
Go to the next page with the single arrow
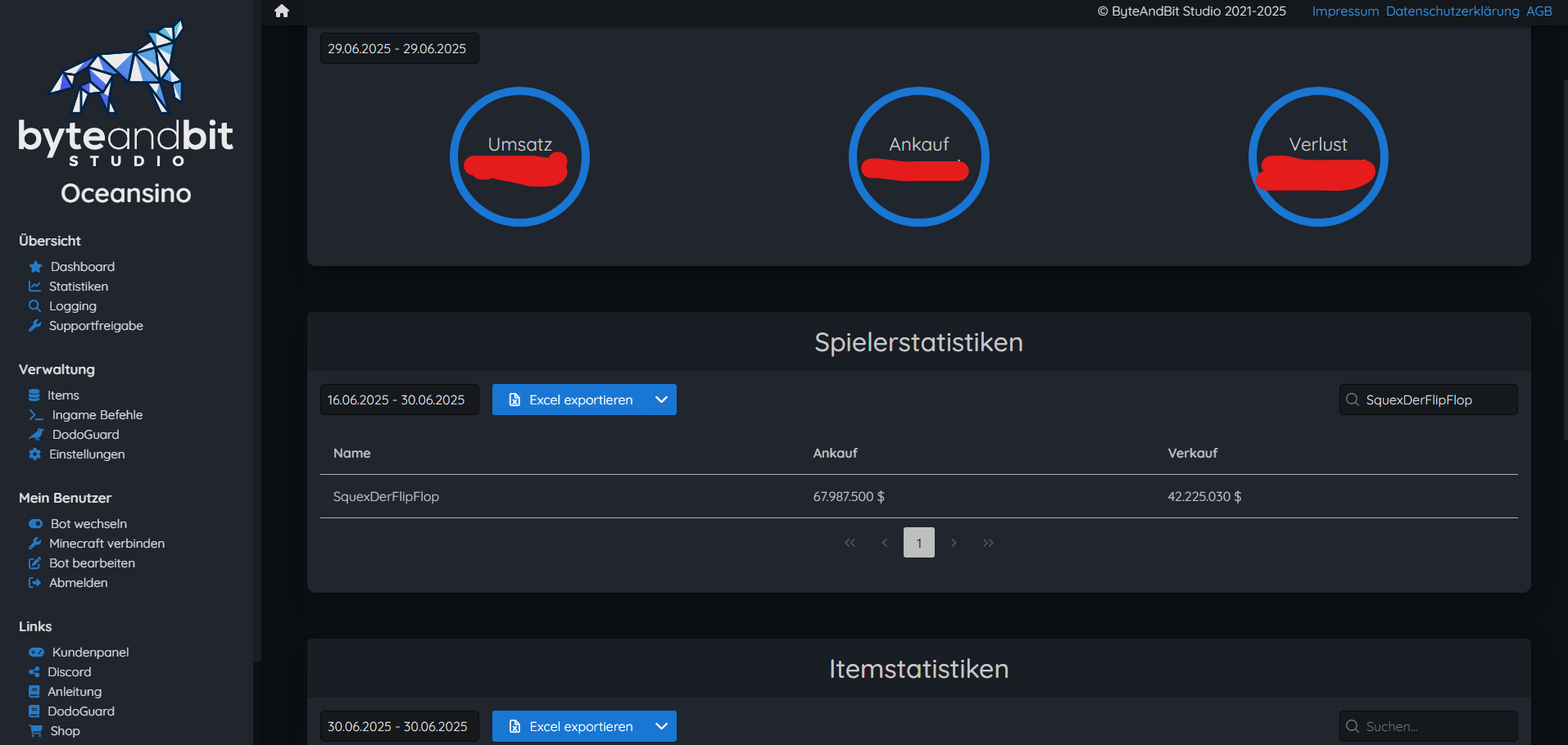point(954,543)
